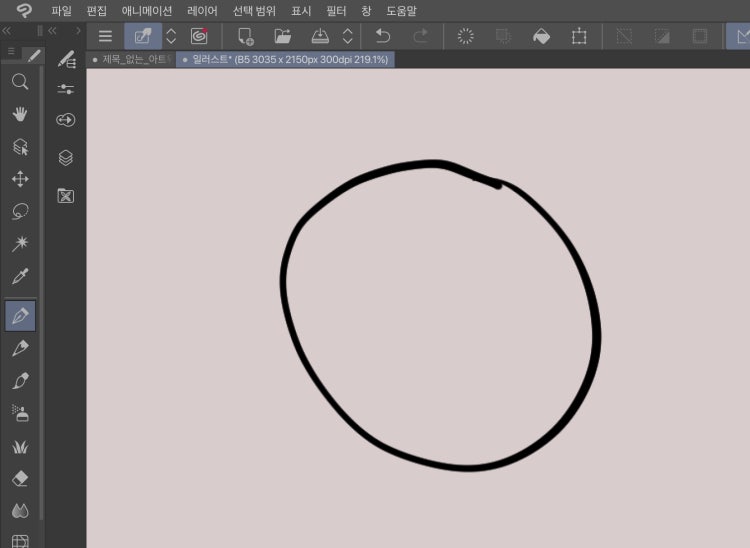The width and height of the screenshot is (750, 548).
Task: Open the 창 menu
Action: point(366,11)
